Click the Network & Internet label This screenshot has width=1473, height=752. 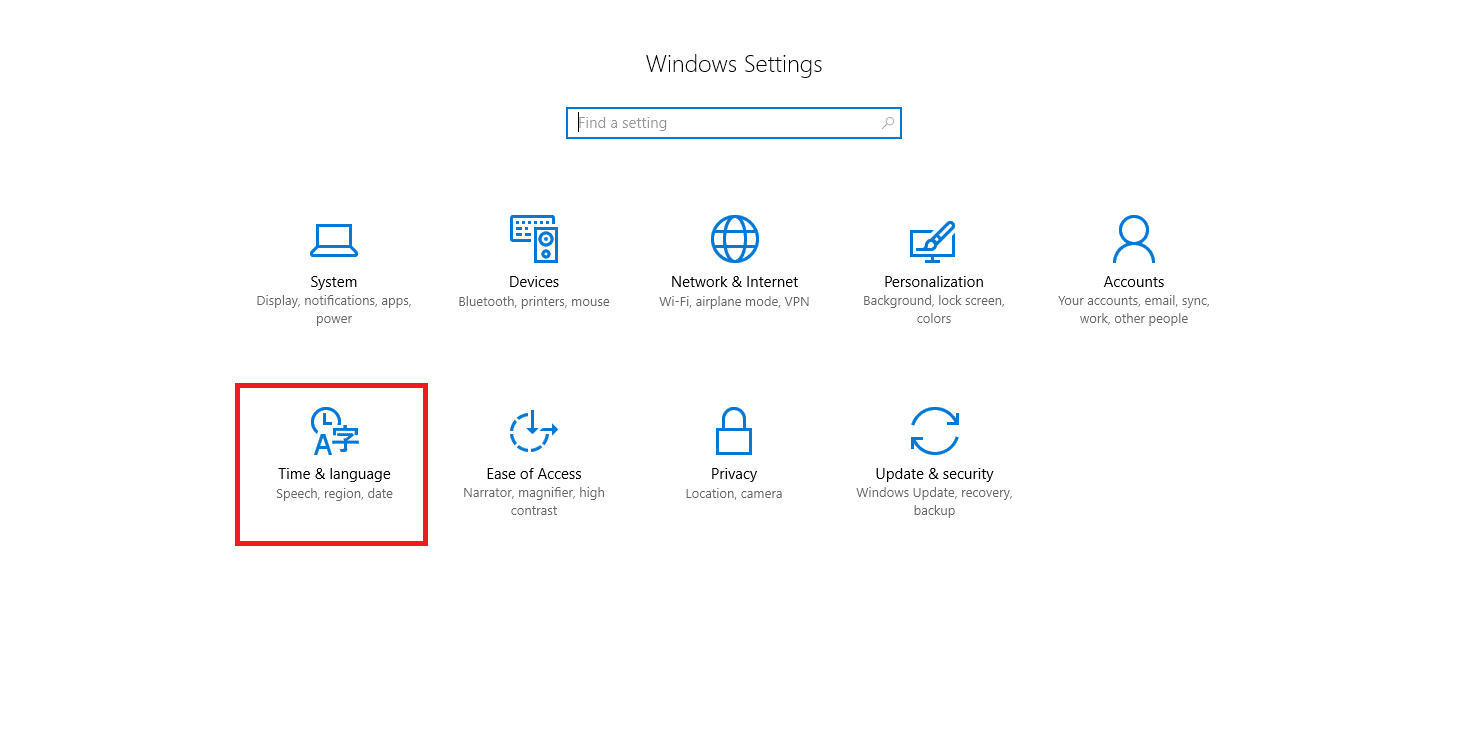[734, 282]
